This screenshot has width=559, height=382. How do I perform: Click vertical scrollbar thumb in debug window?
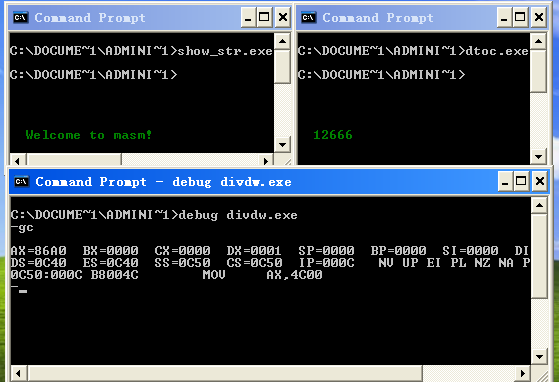539,256
